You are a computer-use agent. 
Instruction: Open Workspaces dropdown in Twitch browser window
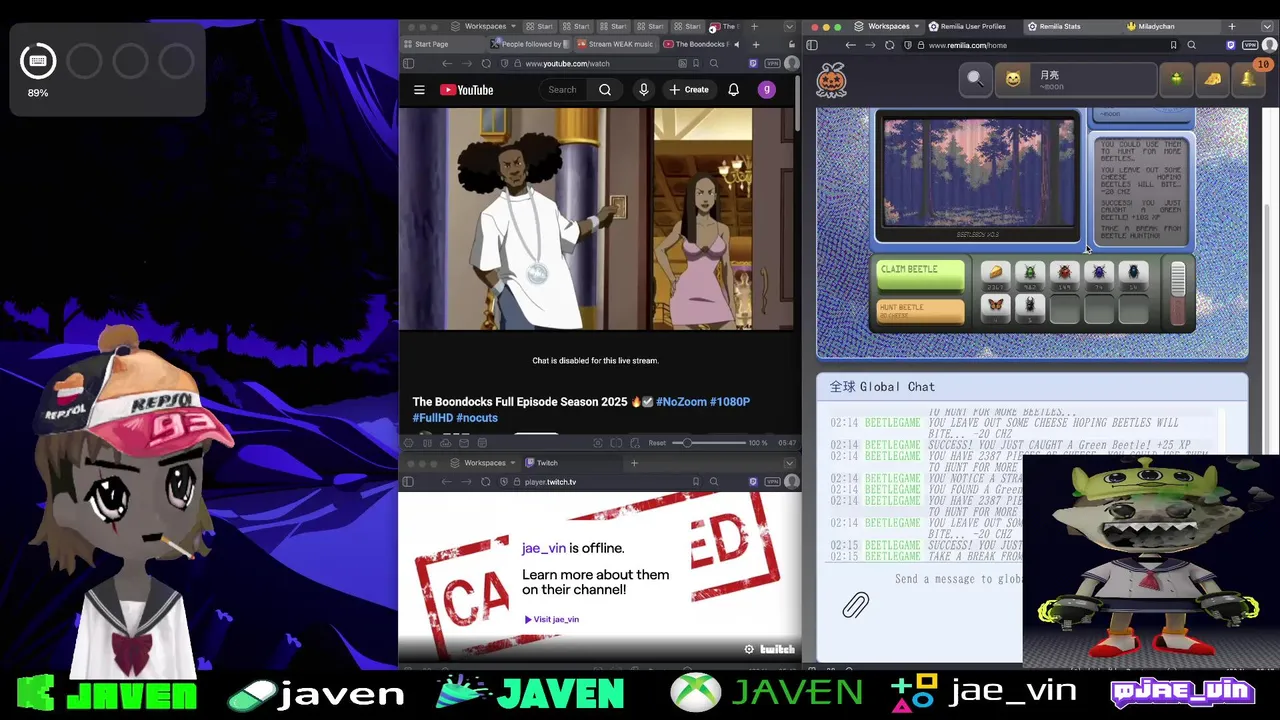click(484, 463)
